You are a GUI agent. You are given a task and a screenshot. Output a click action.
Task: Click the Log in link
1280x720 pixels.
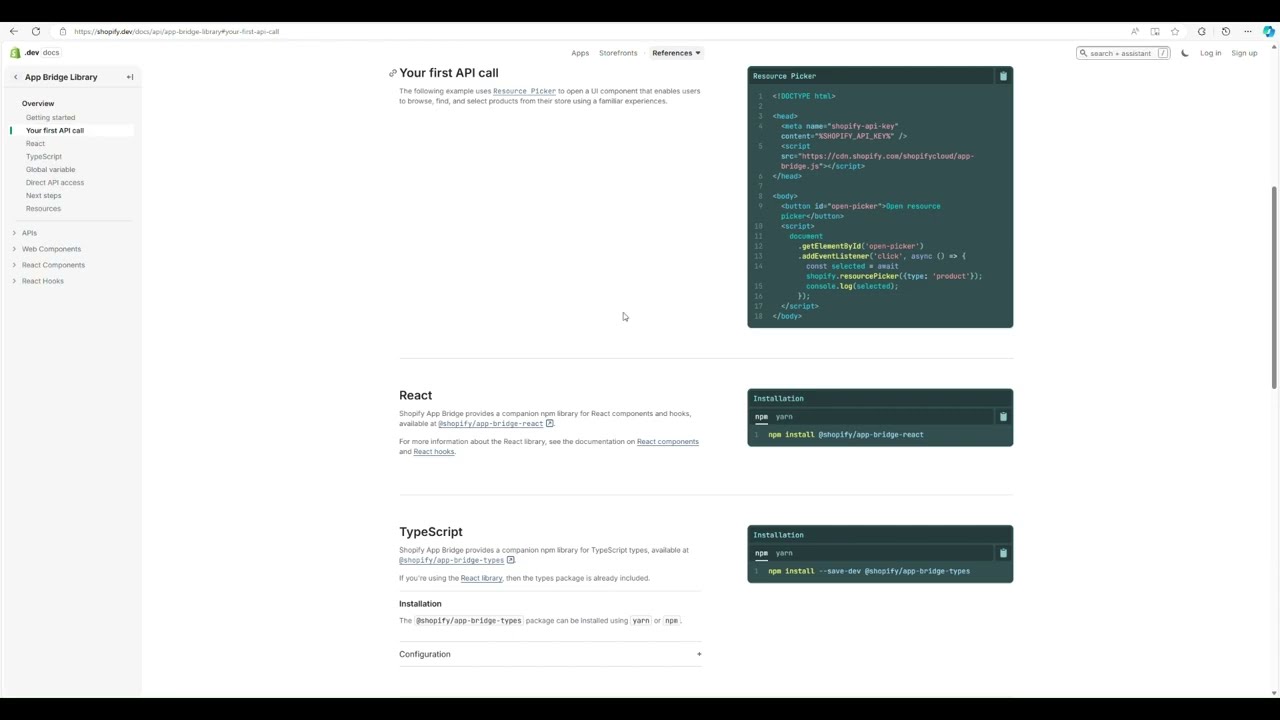(x=1210, y=53)
